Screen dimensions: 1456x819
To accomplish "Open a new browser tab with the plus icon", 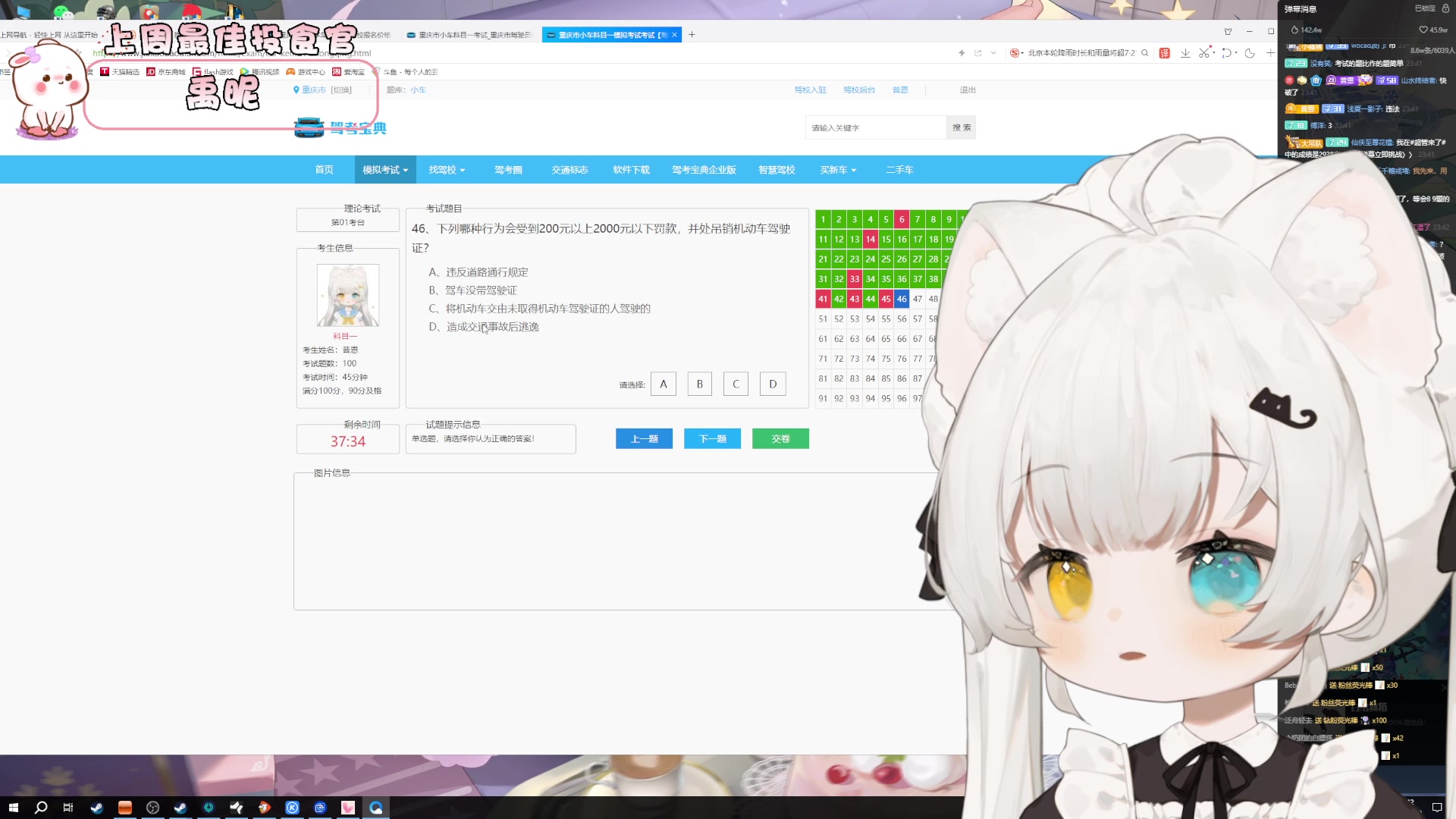I will tap(692, 35).
